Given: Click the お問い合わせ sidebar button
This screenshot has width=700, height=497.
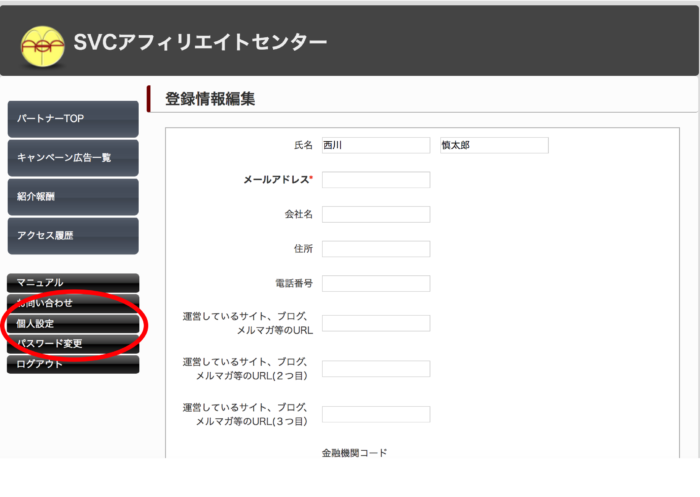Looking at the screenshot, I should pyautogui.click(x=73, y=303).
